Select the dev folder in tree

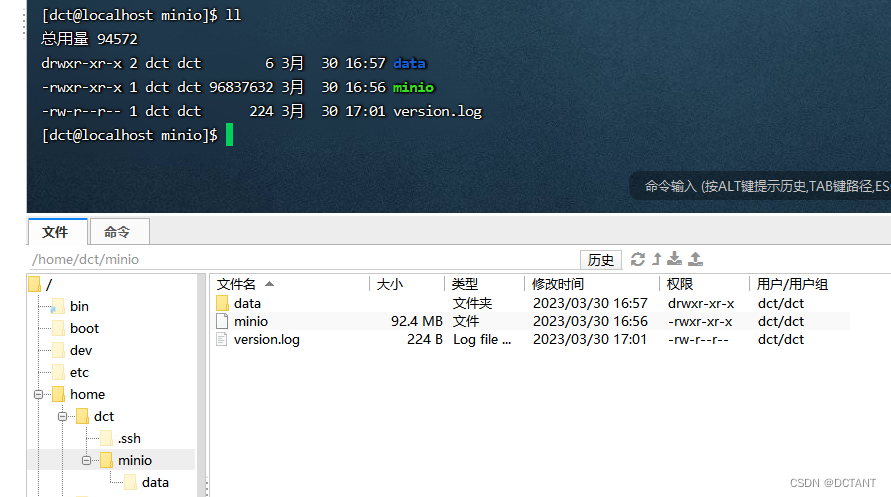click(x=81, y=351)
